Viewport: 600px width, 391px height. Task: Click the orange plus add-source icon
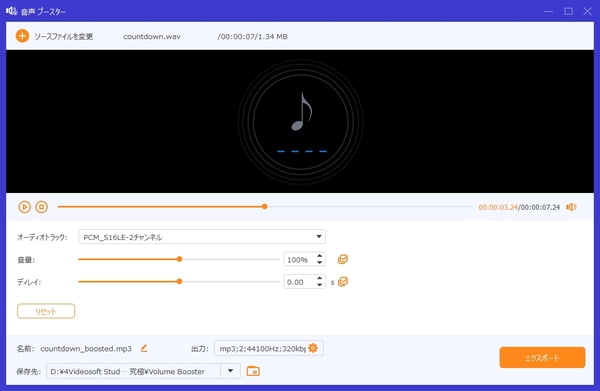[x=22, y=36]
